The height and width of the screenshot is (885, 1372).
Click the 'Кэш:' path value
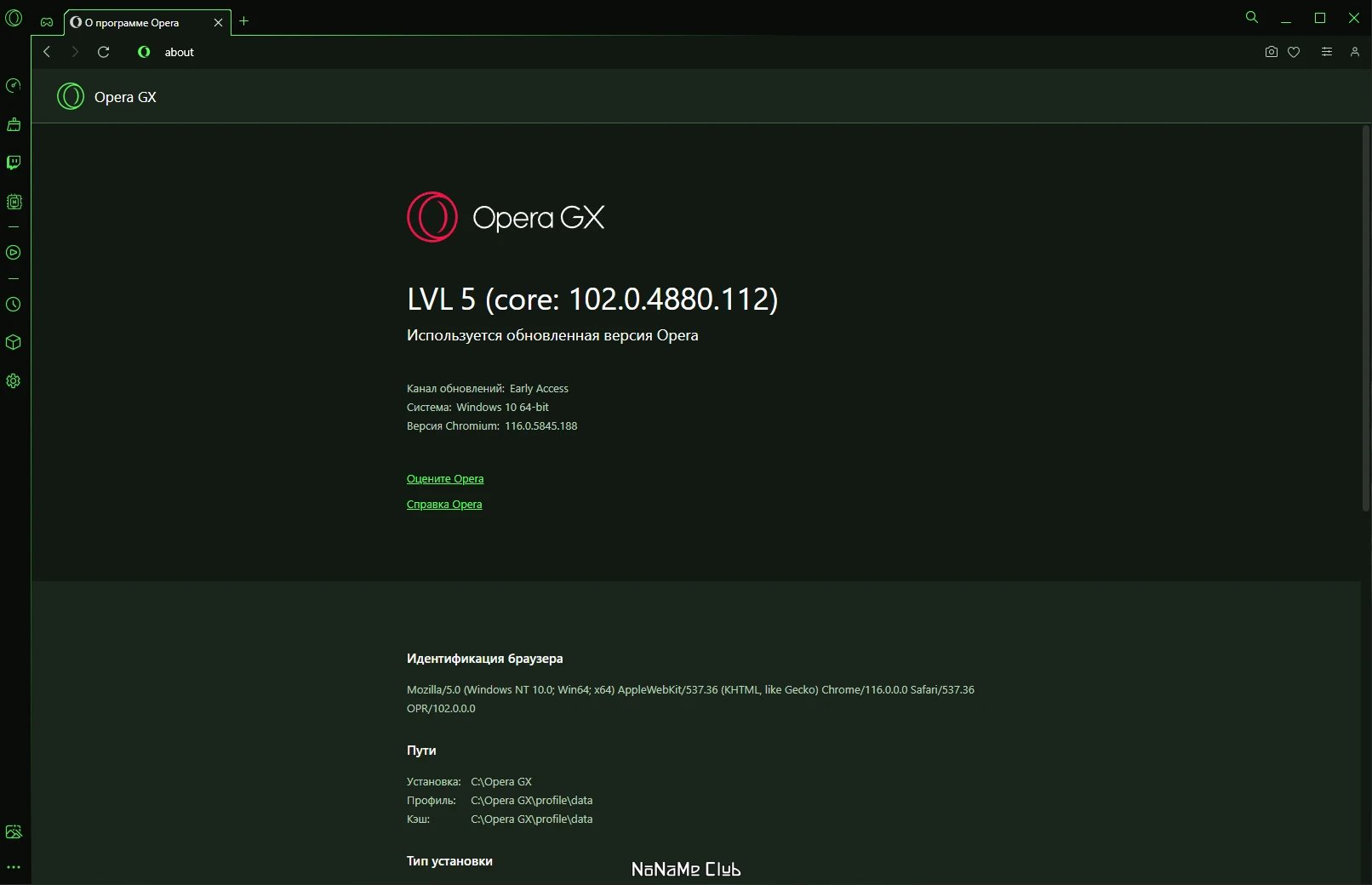pyautogui.click(x=531, y=819)
